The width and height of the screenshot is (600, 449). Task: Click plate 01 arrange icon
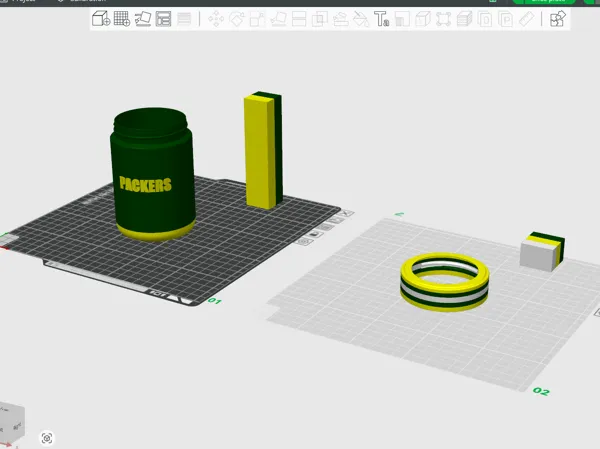coord(326,227)
